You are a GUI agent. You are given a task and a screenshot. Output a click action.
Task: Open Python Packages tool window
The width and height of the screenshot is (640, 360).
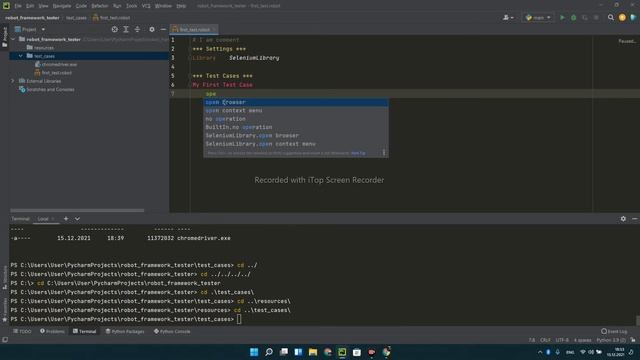[125, 331]
